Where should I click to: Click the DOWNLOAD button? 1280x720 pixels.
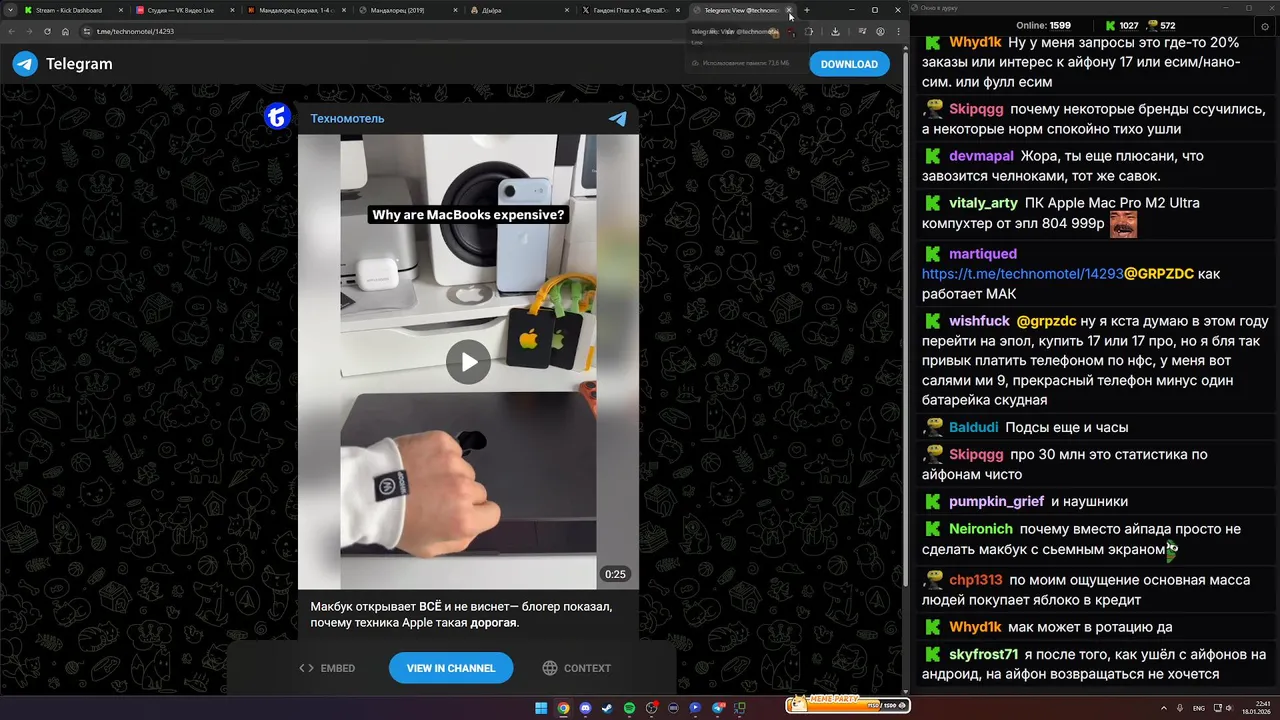click(849, 64)
